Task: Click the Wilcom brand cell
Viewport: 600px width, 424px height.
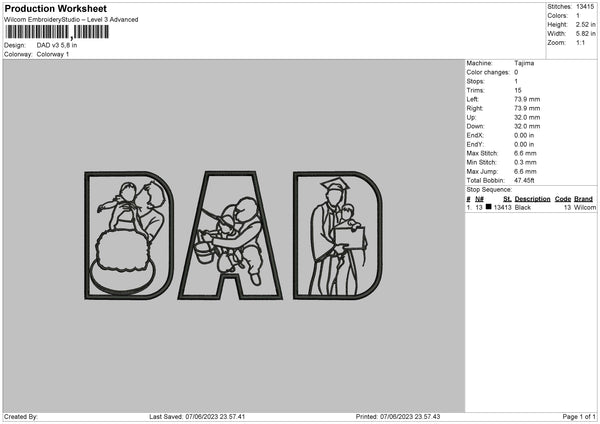Action: tap(585, 207)
